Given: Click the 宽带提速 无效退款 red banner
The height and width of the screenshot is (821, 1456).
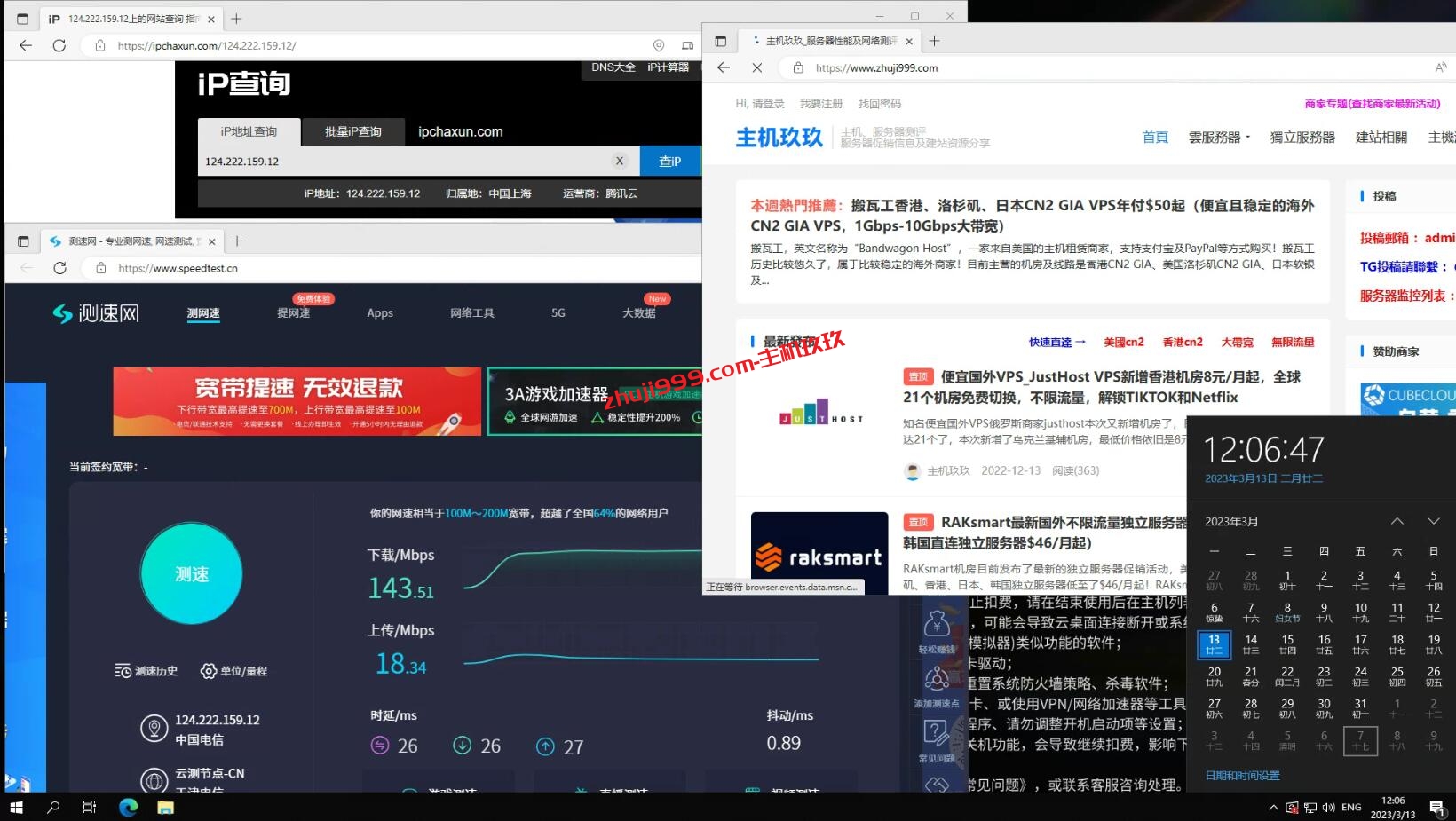Looking at the screenshot, I should click(x=297, y=401).
